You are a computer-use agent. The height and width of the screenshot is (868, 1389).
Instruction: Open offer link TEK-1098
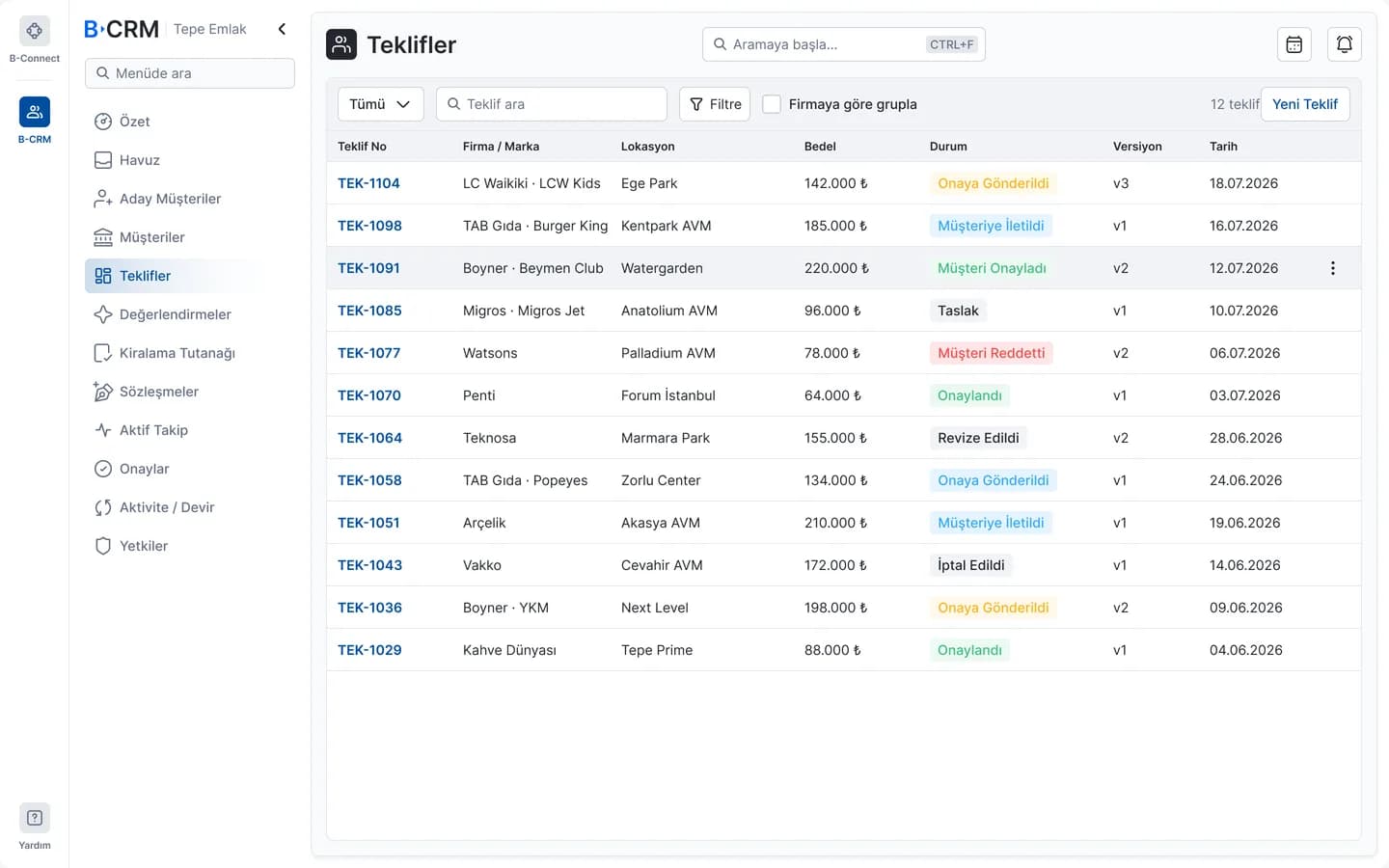[x=369, y=226]
